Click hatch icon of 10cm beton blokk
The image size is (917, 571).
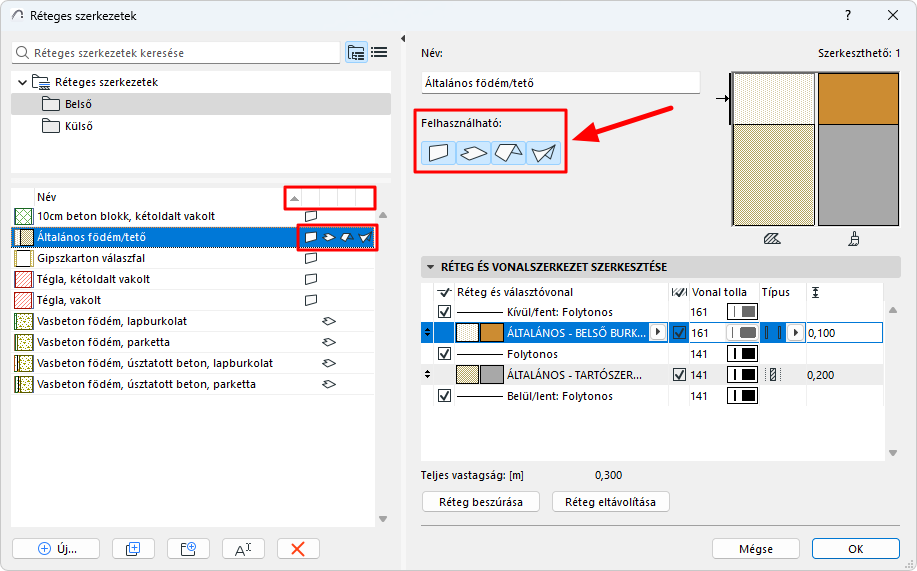(x=23, y=216)
